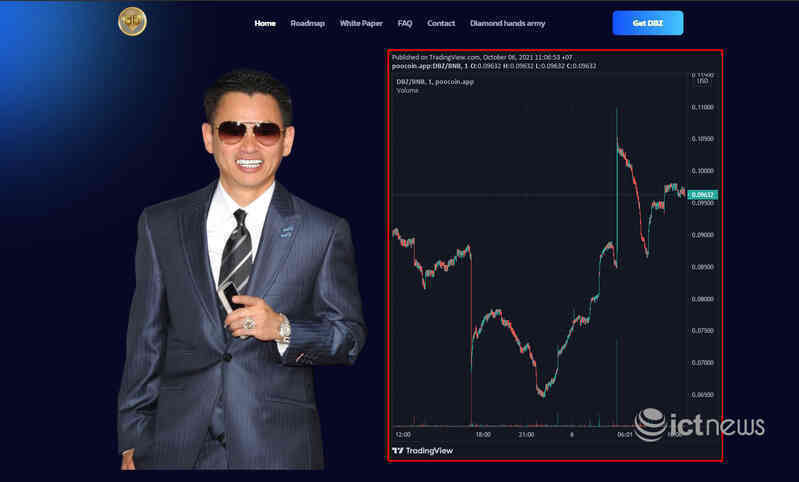799x482 pixels.
Task: Click the green 0.09632 current price label
Action: click(702, 195)
